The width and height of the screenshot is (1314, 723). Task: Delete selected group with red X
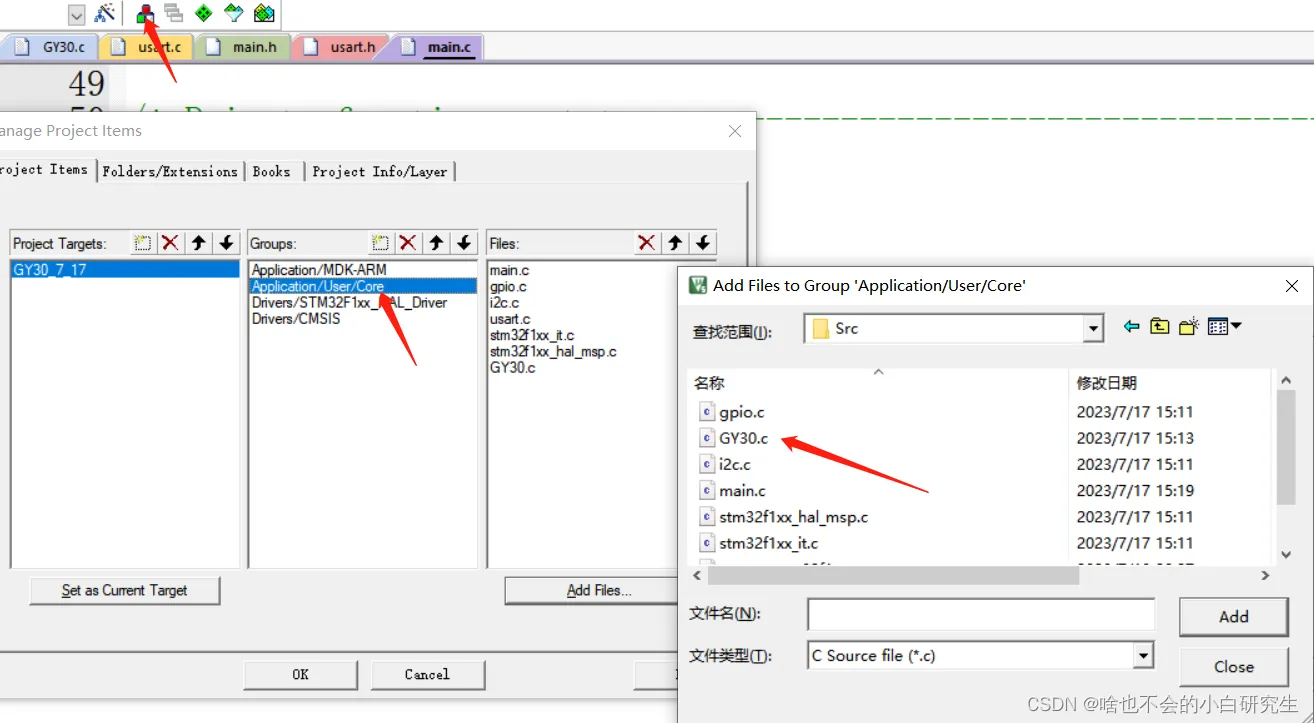pyautogui.click(x=408, y=243)
